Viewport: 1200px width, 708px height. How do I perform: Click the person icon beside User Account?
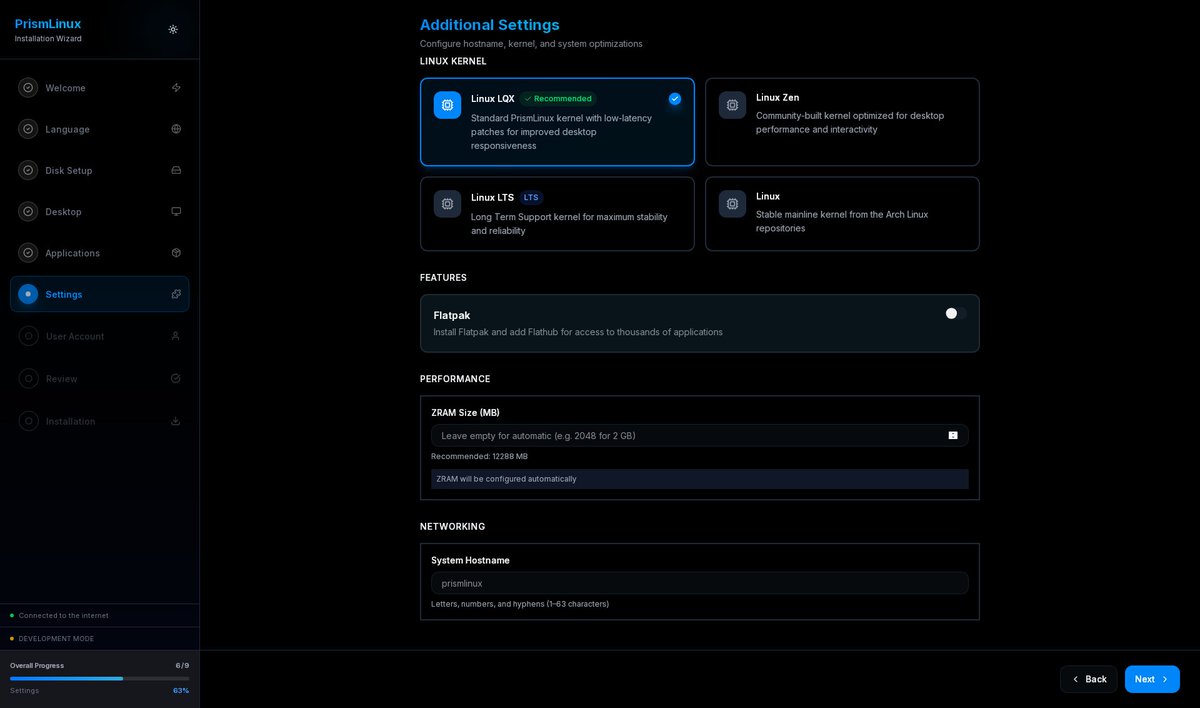[176, 336]
